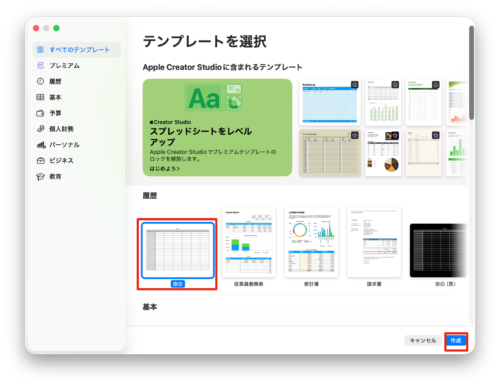The width and height of the screenshot is (500, 387).
Task: Choose the 従業員勤務表 template thumbnail
Action: 249,242
